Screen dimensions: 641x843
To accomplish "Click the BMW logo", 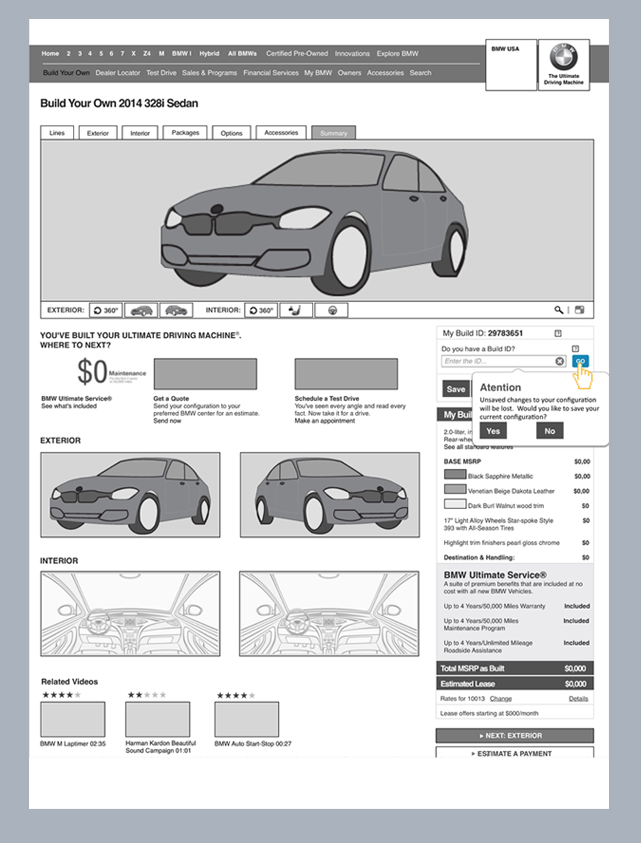I will 563,56.
